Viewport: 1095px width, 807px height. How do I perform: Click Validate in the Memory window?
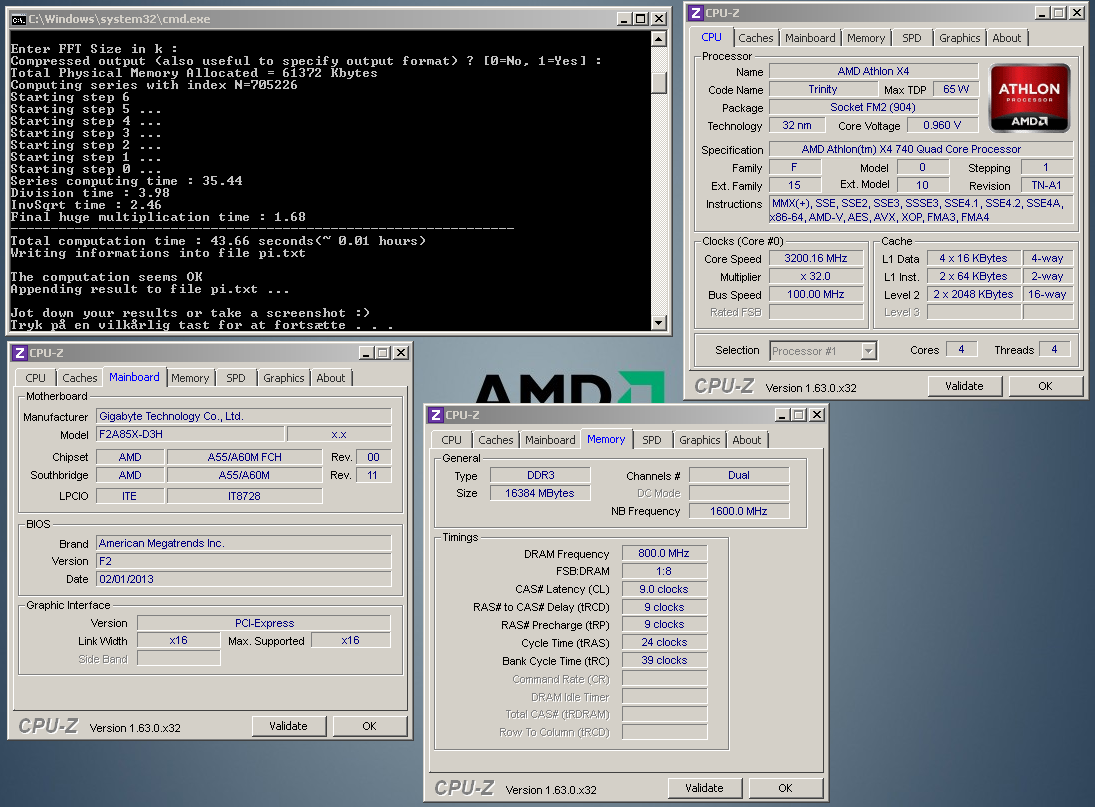[x=704, y=788]
